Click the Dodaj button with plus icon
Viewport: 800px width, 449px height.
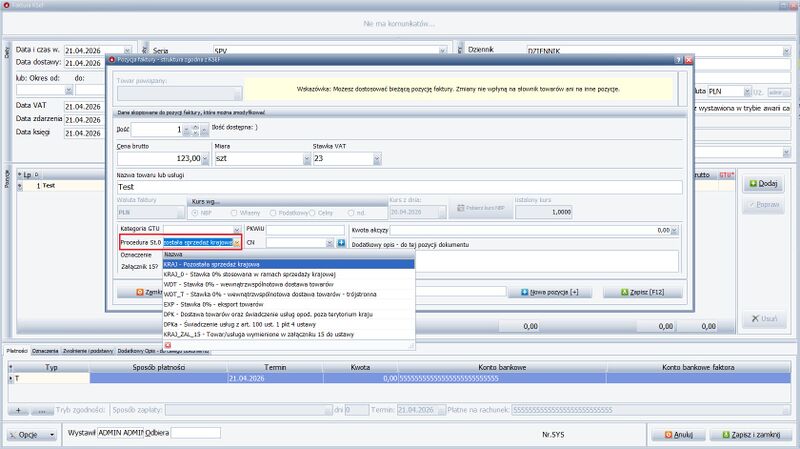763,184
